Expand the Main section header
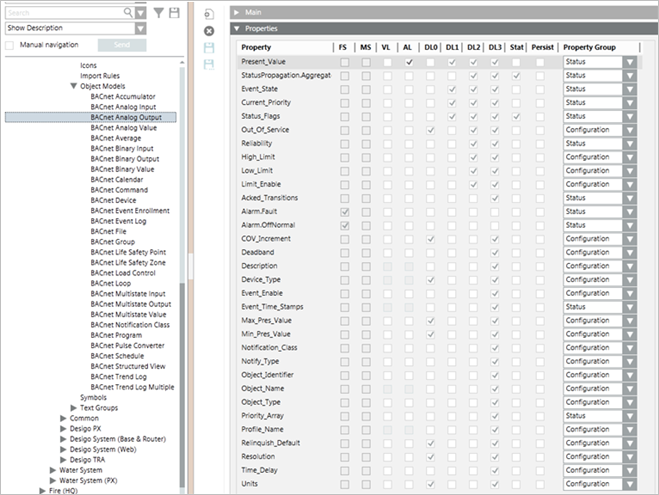This screenshot has width=659, height=495. pyautogui.click(x=237, y=11)
